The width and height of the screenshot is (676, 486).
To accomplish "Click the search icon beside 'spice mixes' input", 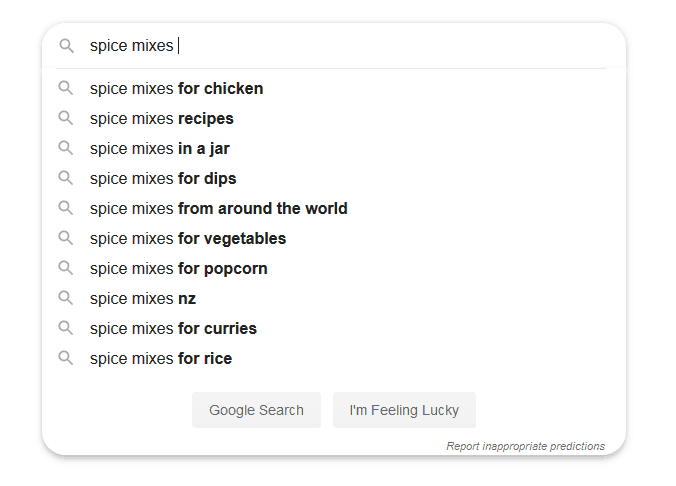I will click(66, 46).
